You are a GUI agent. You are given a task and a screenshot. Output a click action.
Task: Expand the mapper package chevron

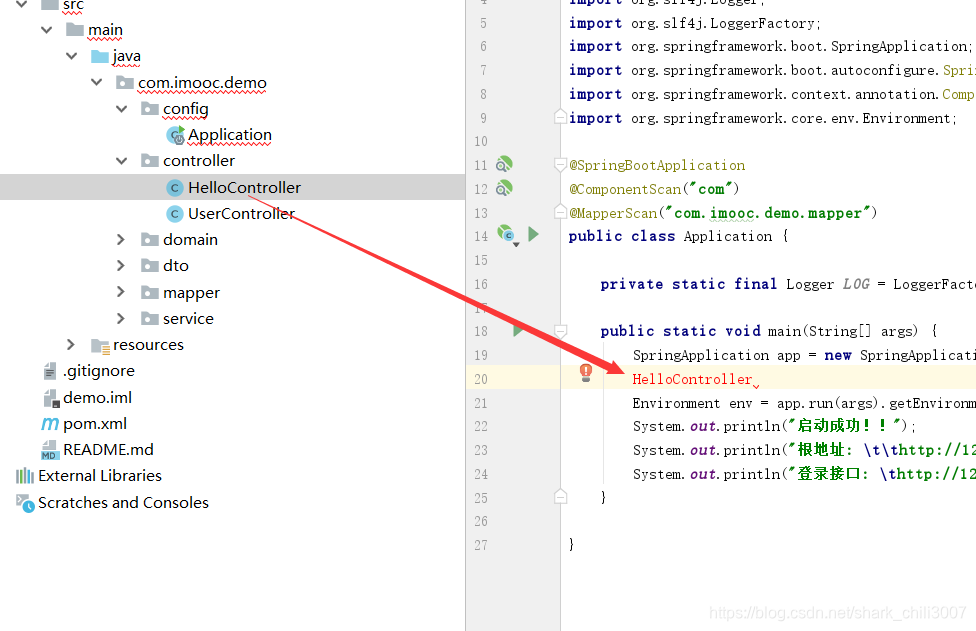(121, 292)
